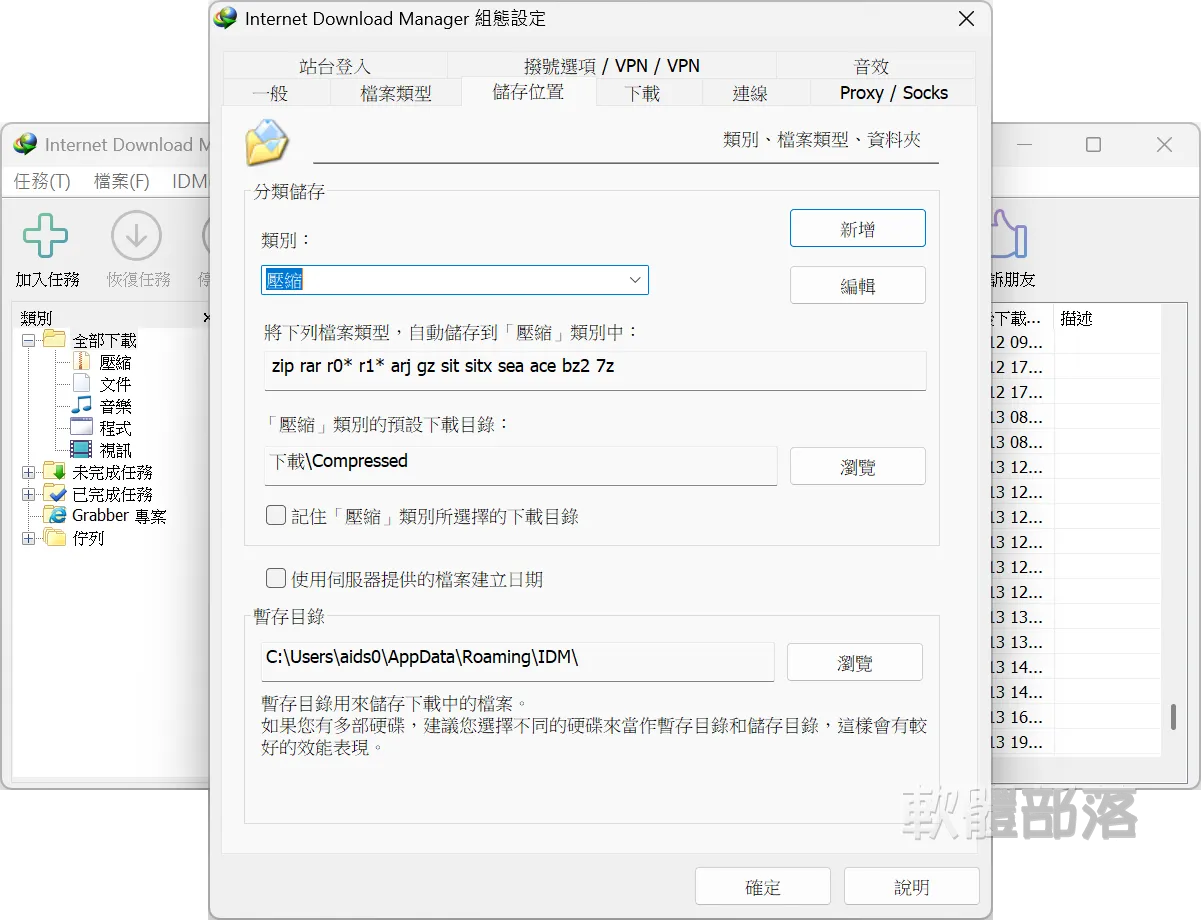Enable 使用伺服器提供的檔案建立日期 checkbox
The height and width of the screenshot is (920, 1201).
276,578
